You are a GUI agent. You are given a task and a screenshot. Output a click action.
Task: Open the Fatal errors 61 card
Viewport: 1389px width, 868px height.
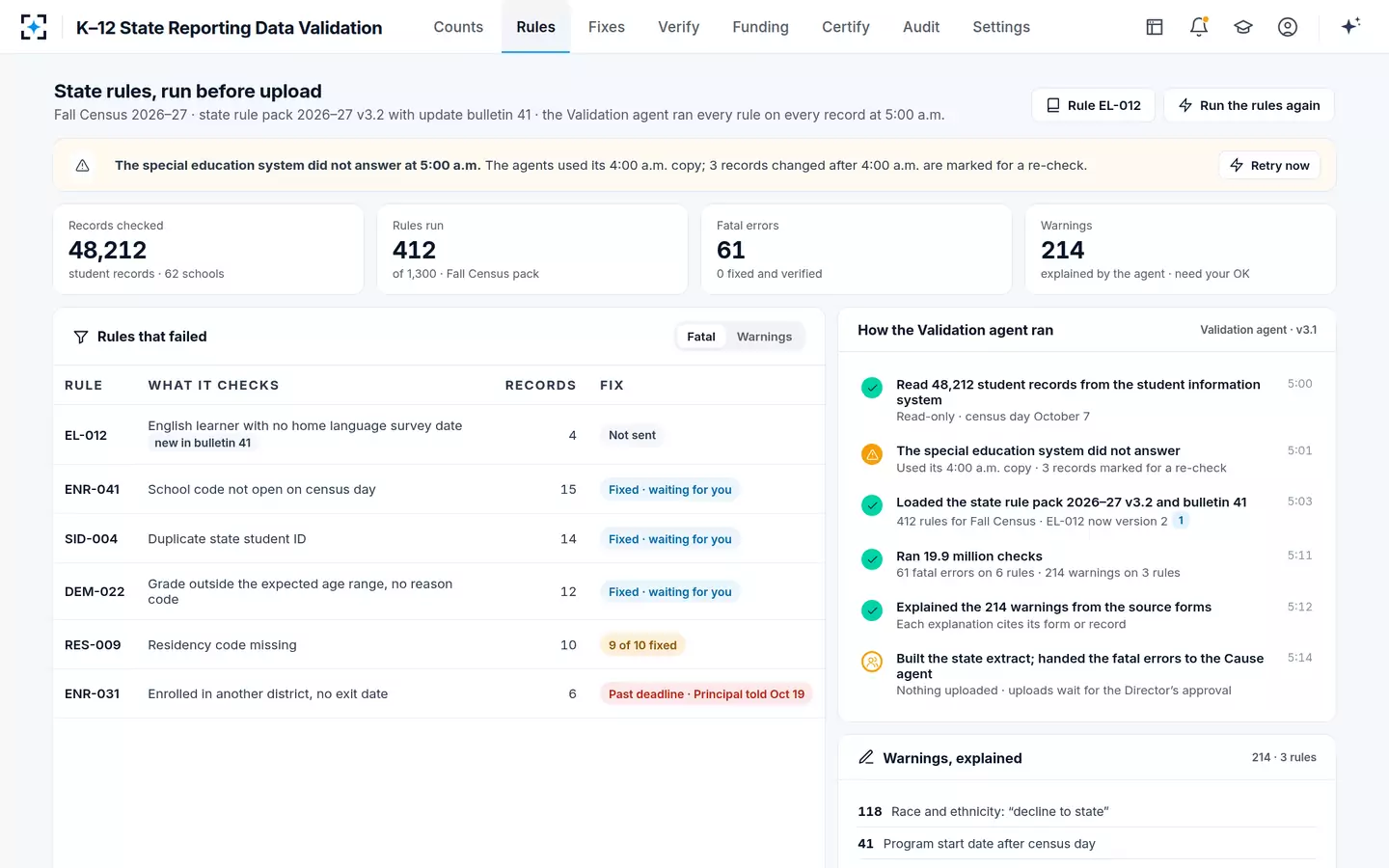[x=856, y=249]
